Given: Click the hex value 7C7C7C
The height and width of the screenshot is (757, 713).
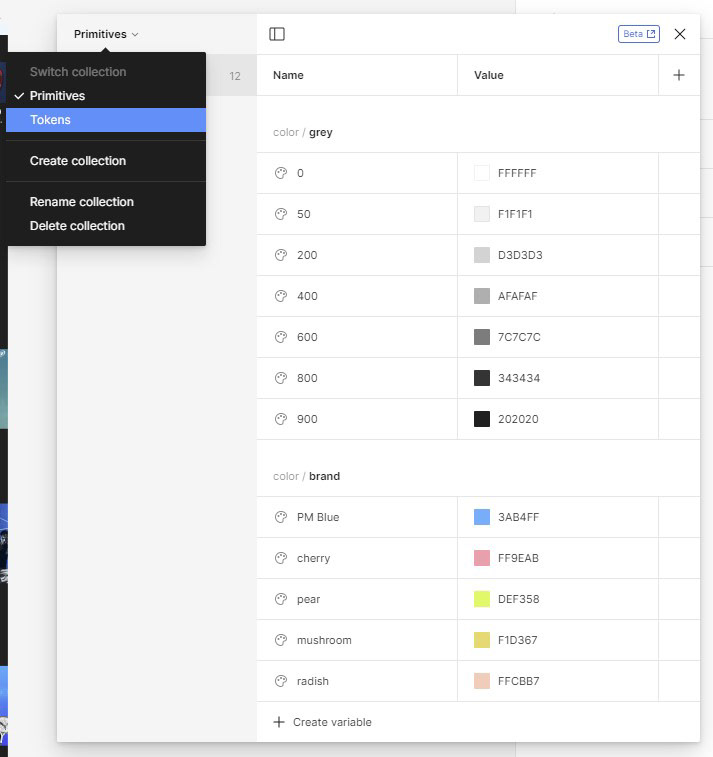Looking at the screenshot, I should pos(519,337).
